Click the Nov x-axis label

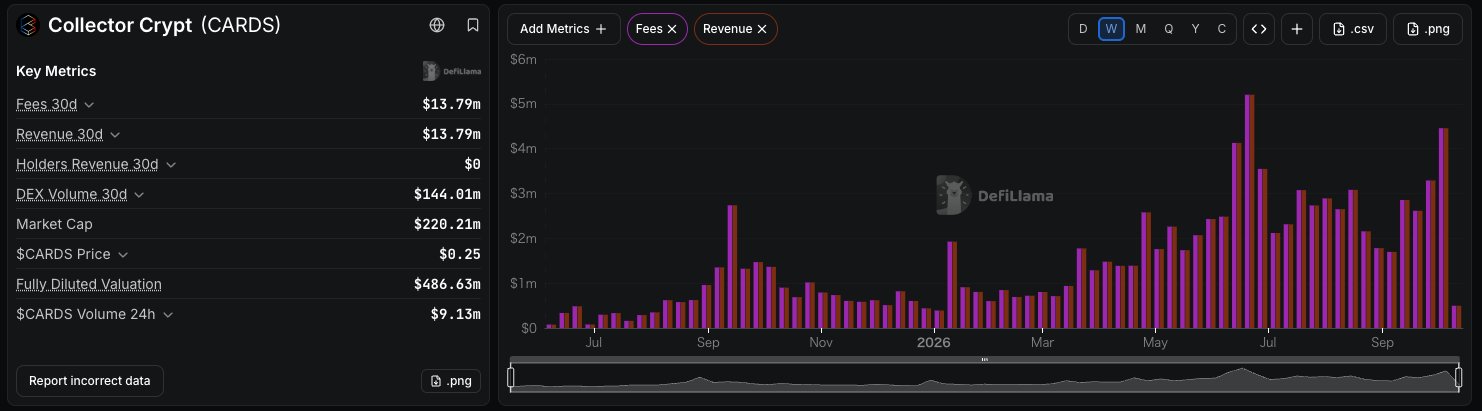tap(820, 343)
